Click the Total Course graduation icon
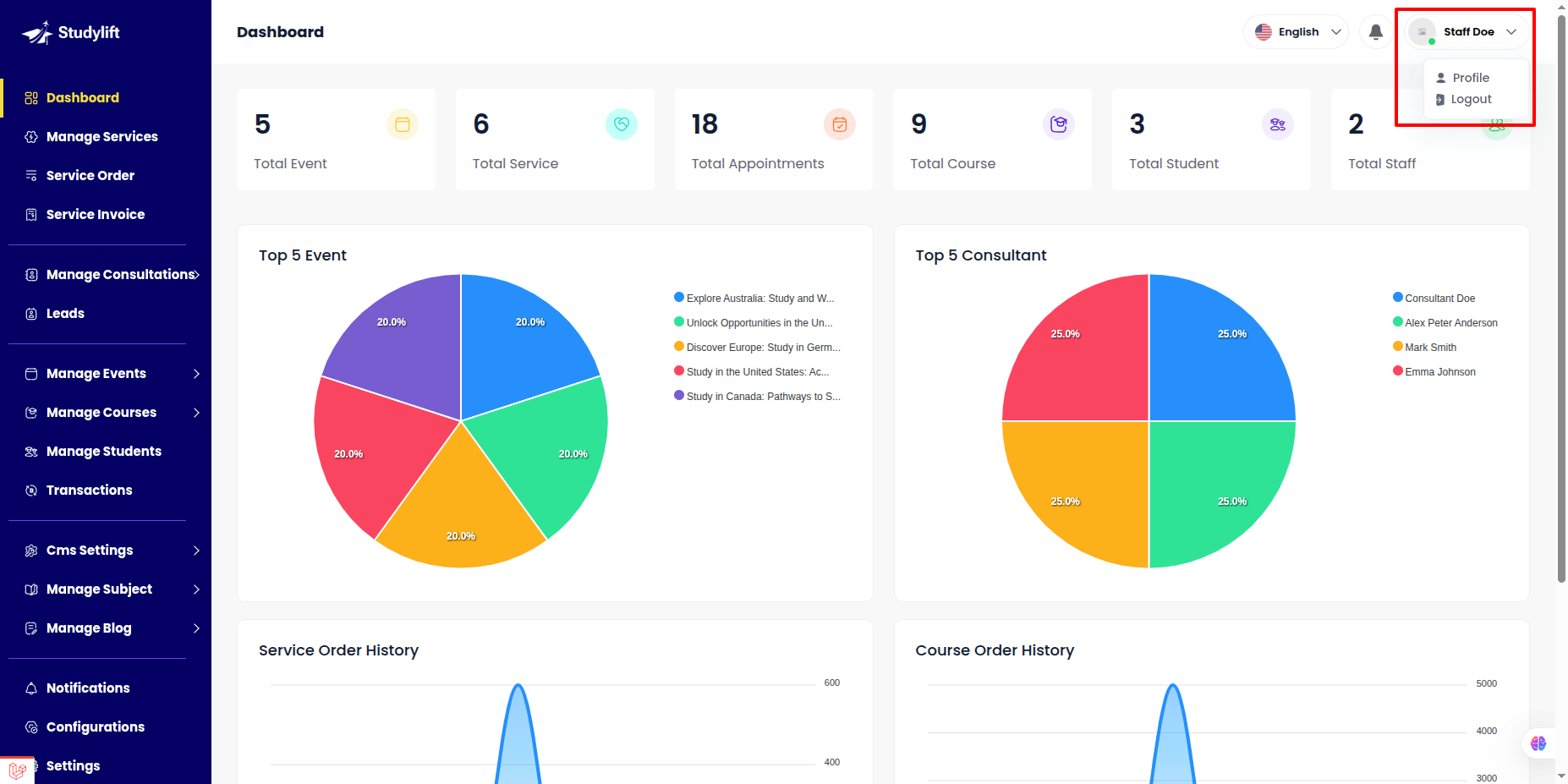The image size is (1568, 784). pos(1059,124)
